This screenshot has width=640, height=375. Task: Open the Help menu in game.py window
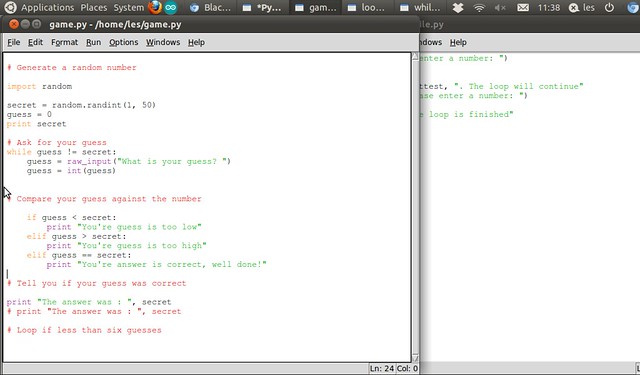click(196, 42)
